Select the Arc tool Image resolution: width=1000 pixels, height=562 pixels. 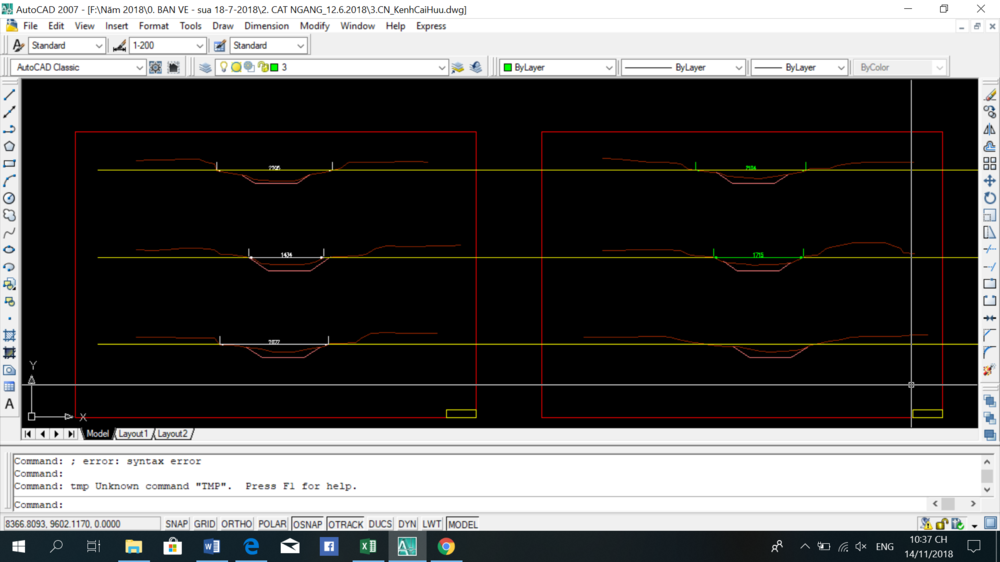10,181
